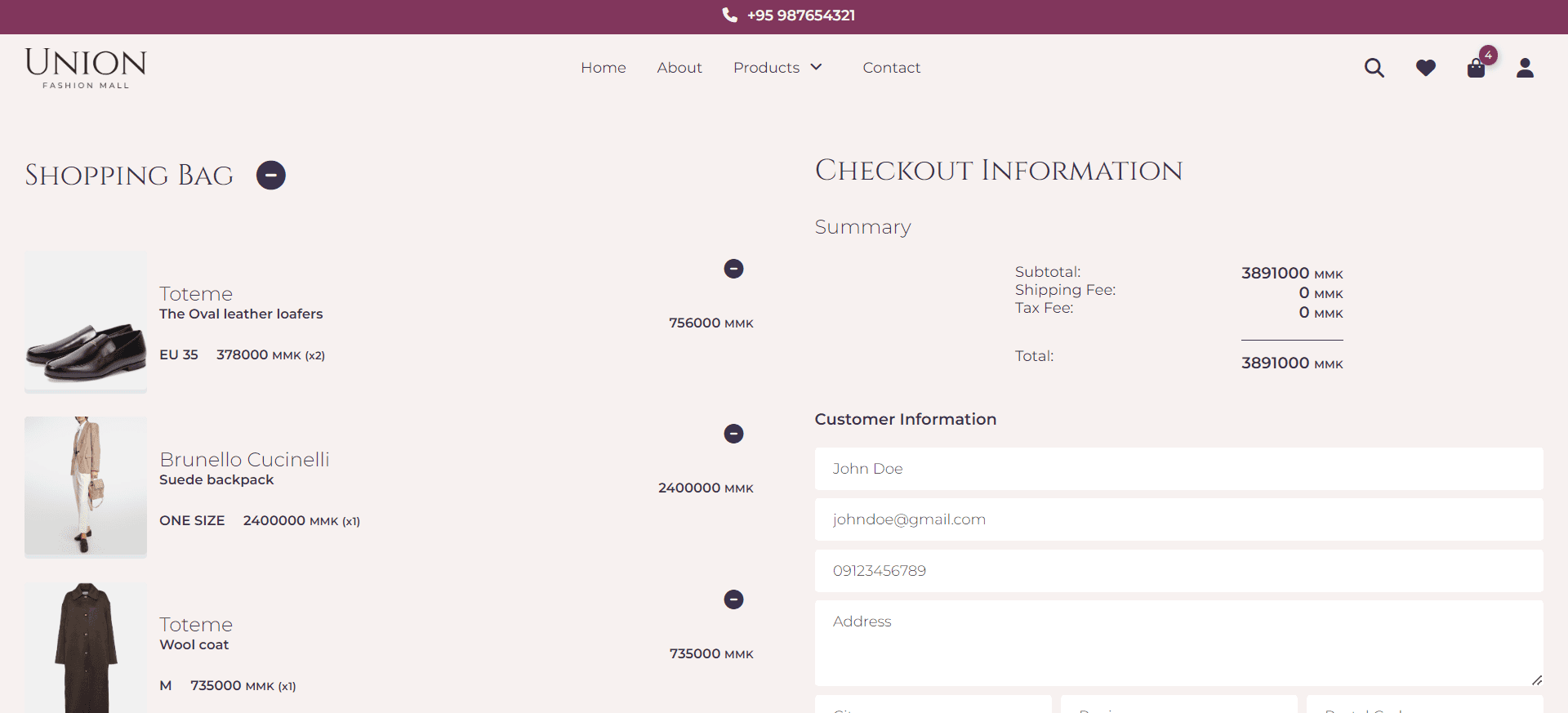The image size is (1568, 713).
Task: Open the wishlist heart icon
Action: coord(1426,68)
